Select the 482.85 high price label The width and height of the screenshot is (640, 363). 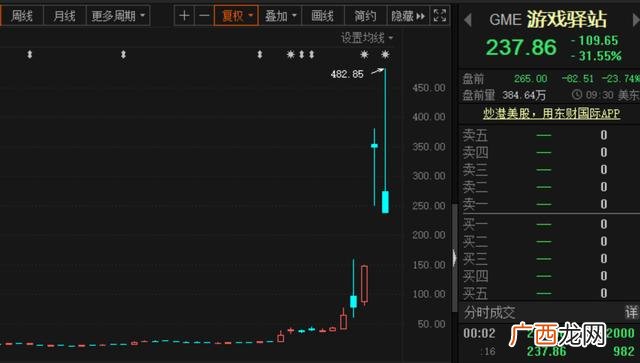pos(347,74)
